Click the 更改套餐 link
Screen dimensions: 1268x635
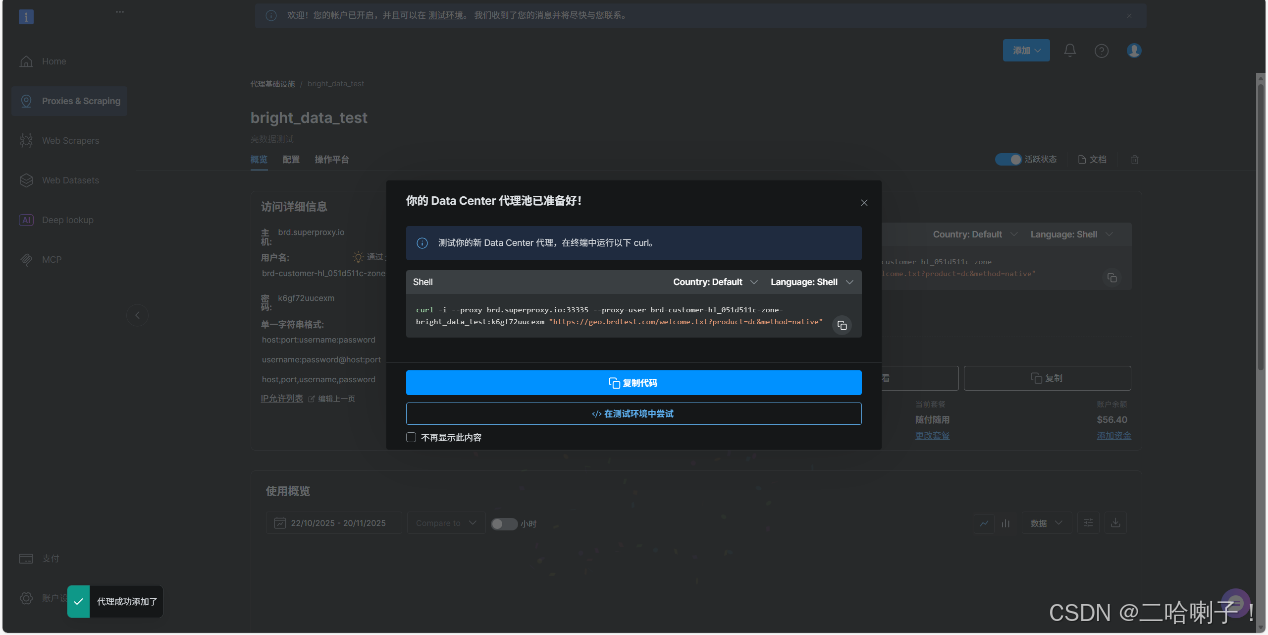coord(932,435)
